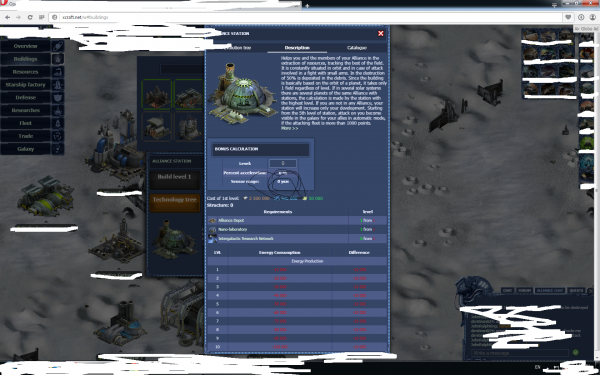Click the Build level 1 button
The height and width of the screenshot is (375, 600).
tap(174, 178)
